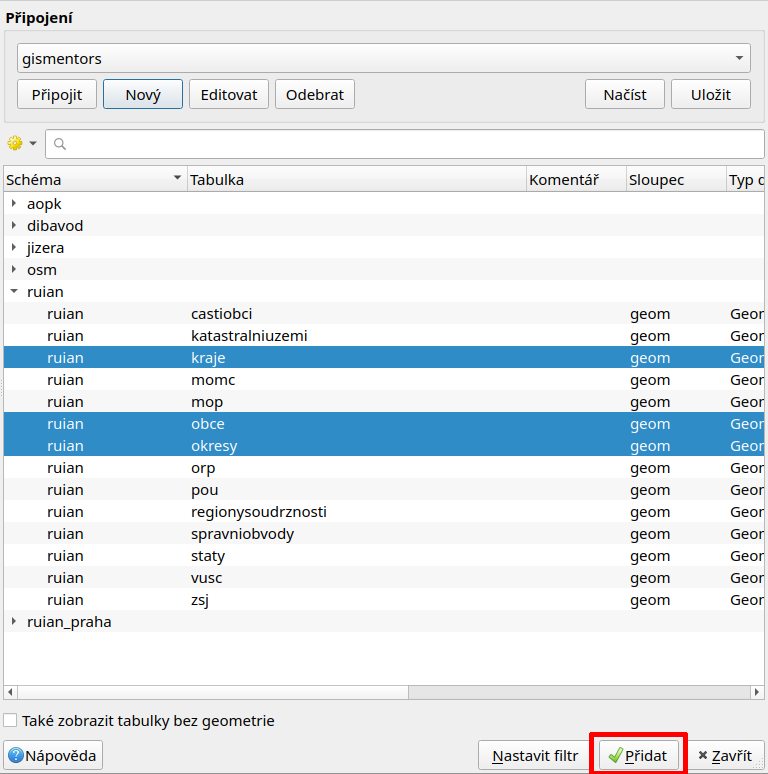Open Nastavit filtr to set filter

point(535,755)
